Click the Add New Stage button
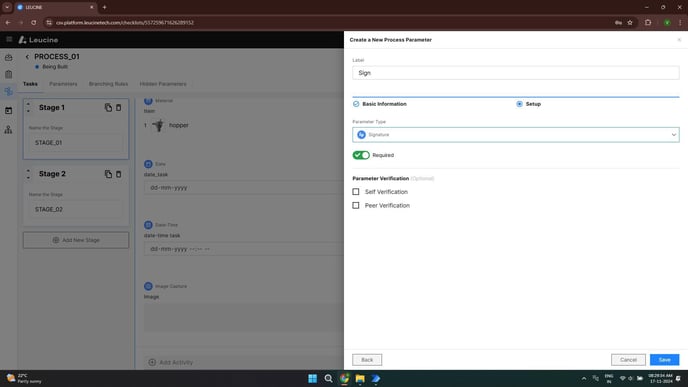688x387 pixels. click(76, 240)
